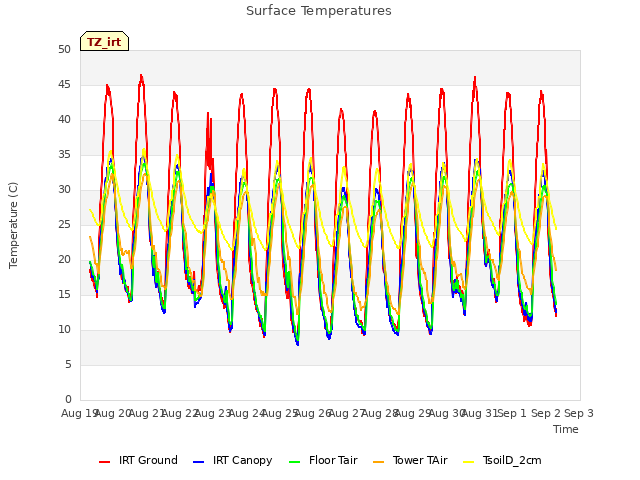Click the red IRT Ground legend swatch

pos(104,462)
